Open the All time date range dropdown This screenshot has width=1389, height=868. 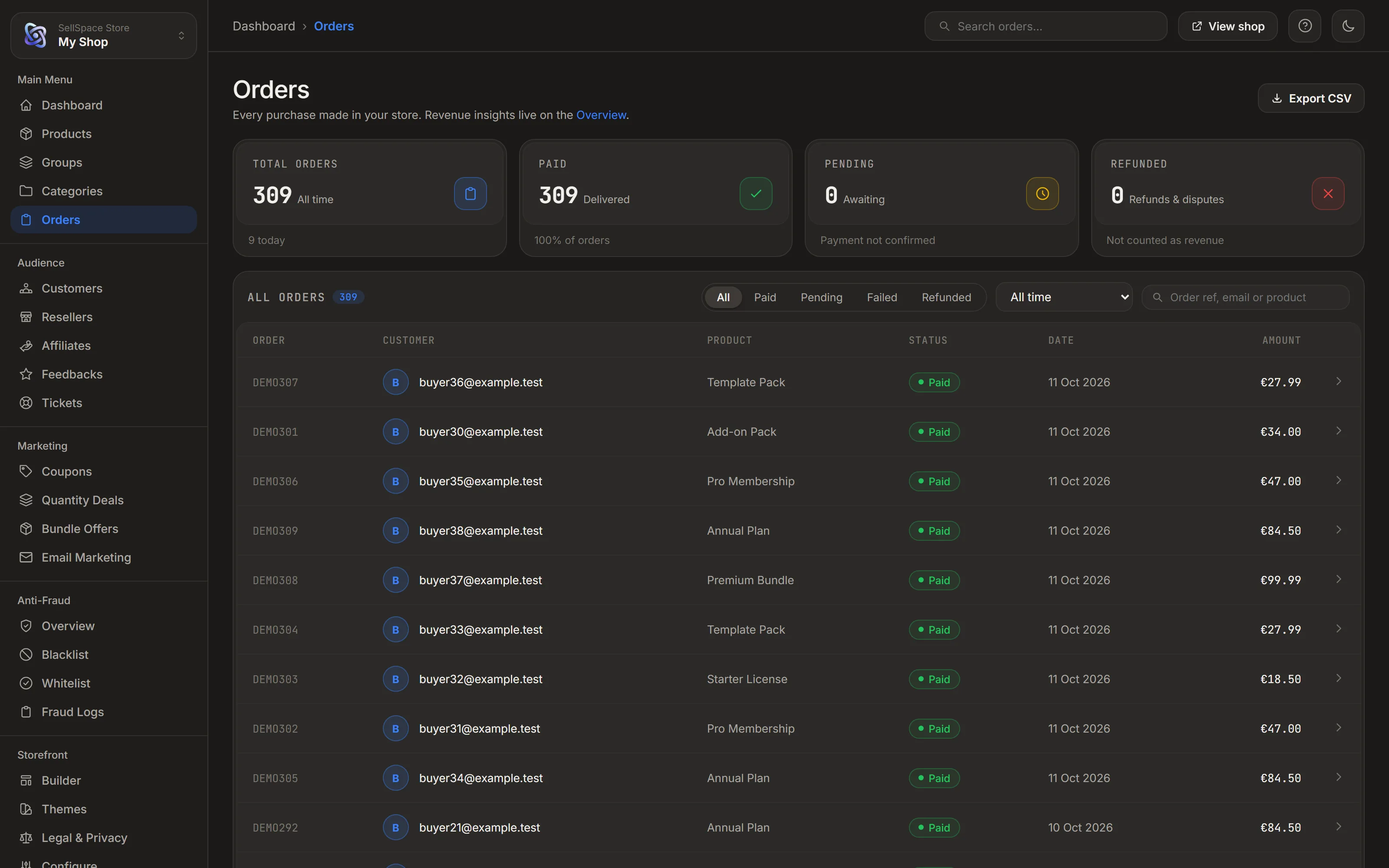pyautogui.click(x=1064, y=297)
